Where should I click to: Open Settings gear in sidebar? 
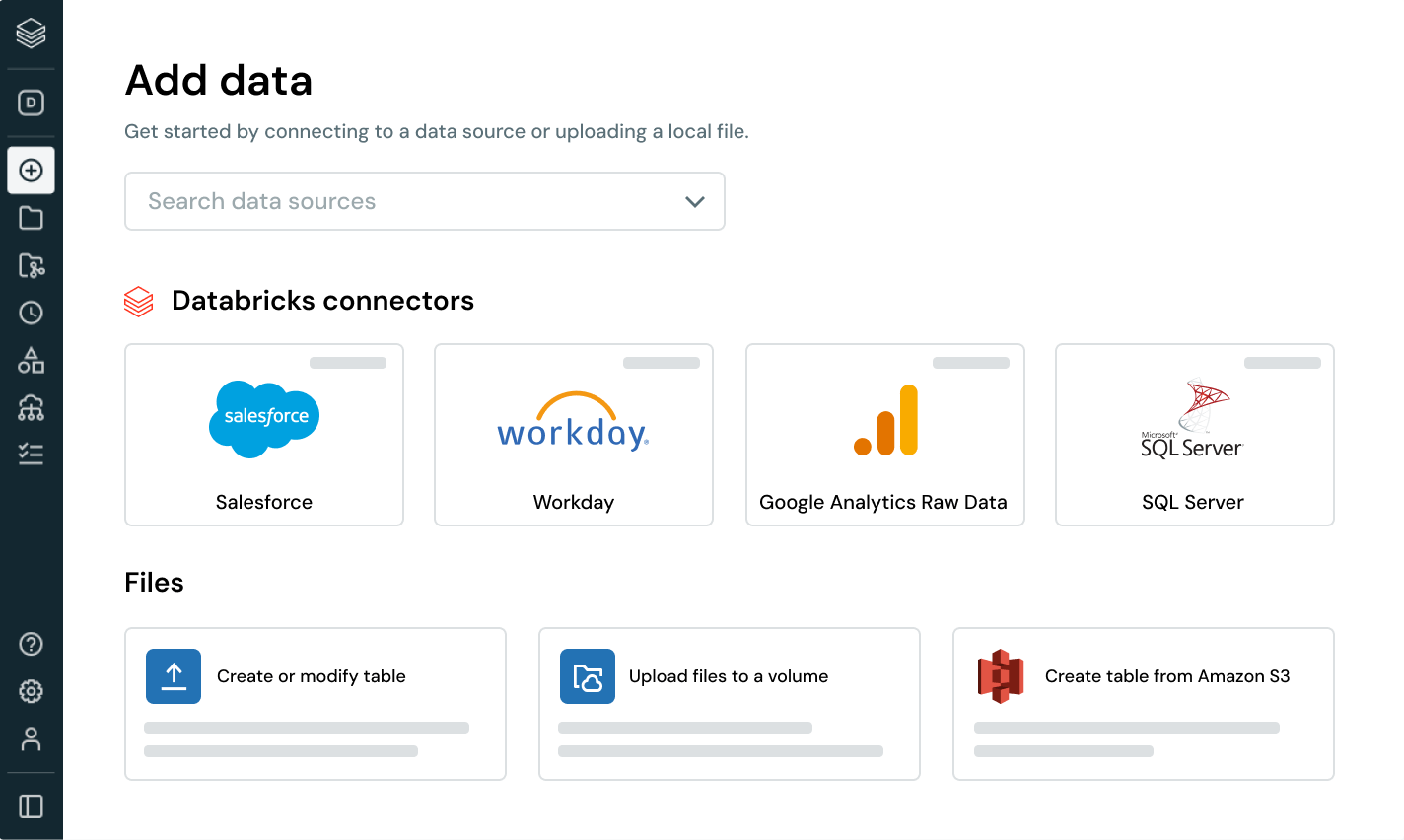(32, 691)
